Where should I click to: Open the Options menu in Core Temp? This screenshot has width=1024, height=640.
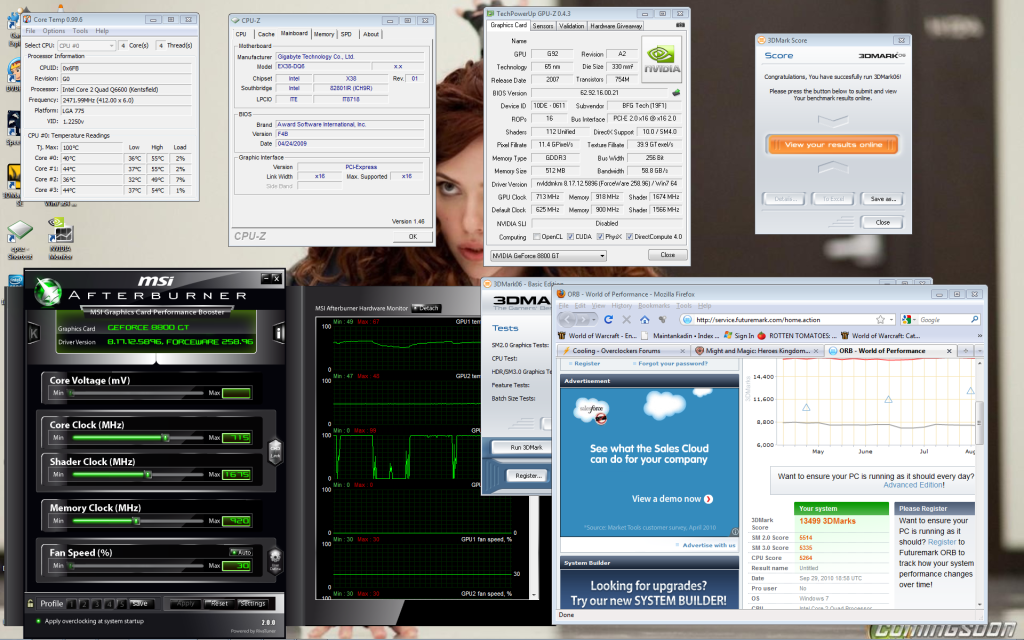click(54, 31)
